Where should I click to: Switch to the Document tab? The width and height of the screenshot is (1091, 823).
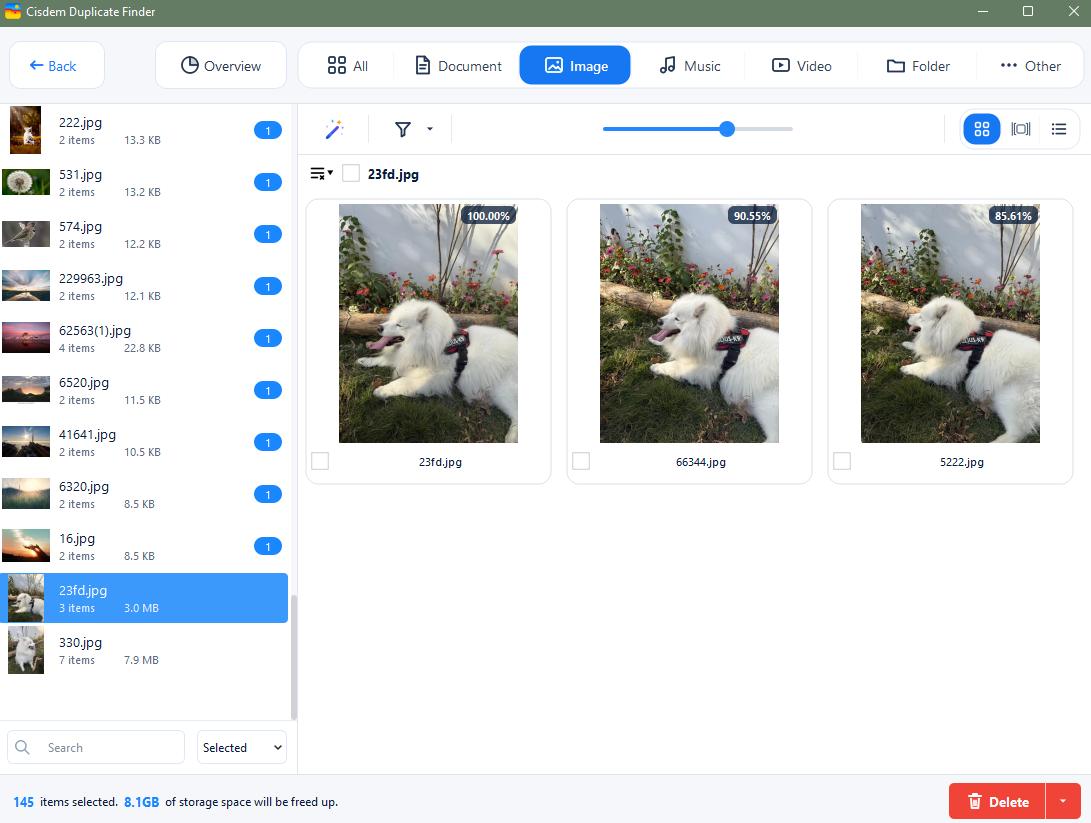(x=459, y=65)
